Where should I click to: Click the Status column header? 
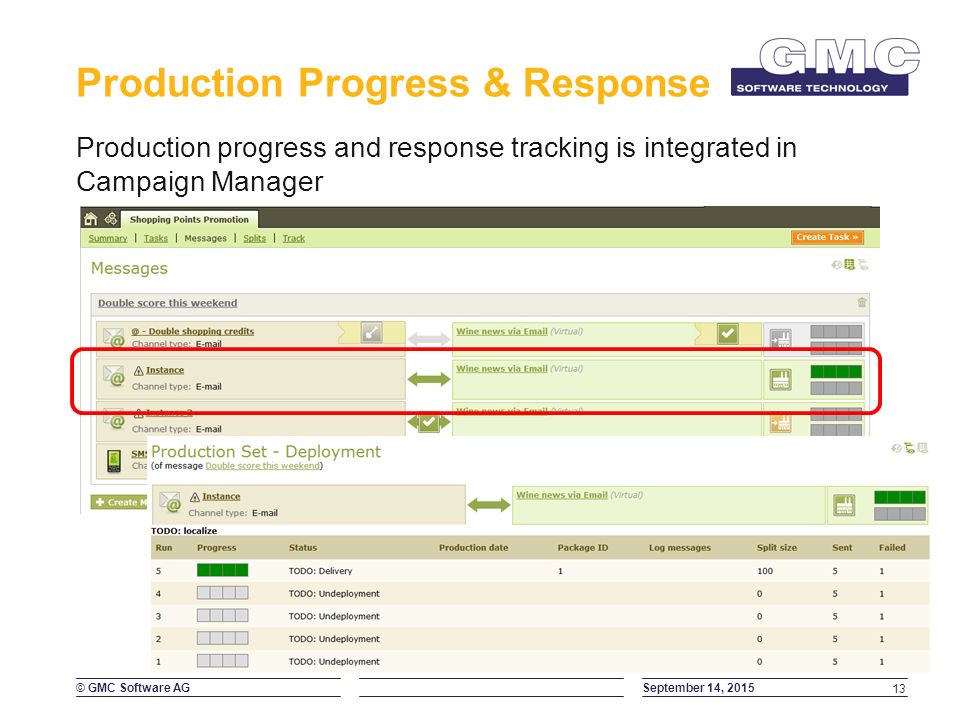pos(303,548)
